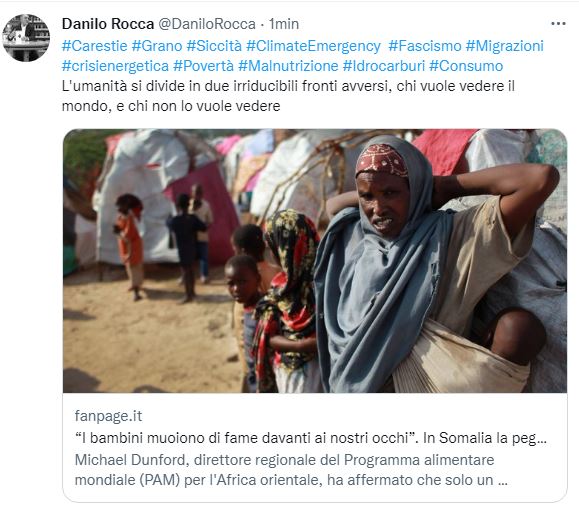
Task: Open the #Malnutrizione hashtag
Action: [x=288, y=66]
